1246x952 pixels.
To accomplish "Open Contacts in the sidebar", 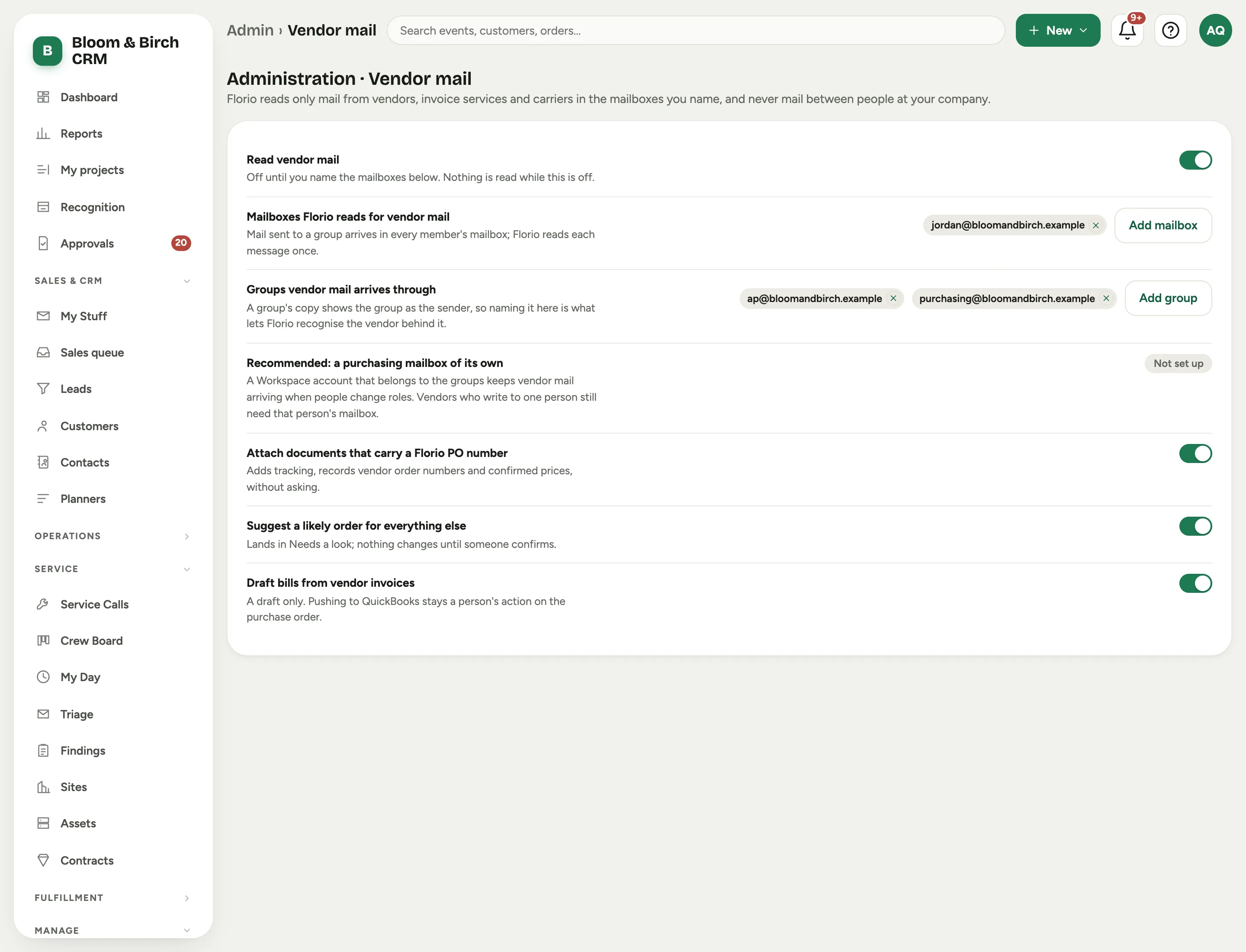I will coord(113,463).
